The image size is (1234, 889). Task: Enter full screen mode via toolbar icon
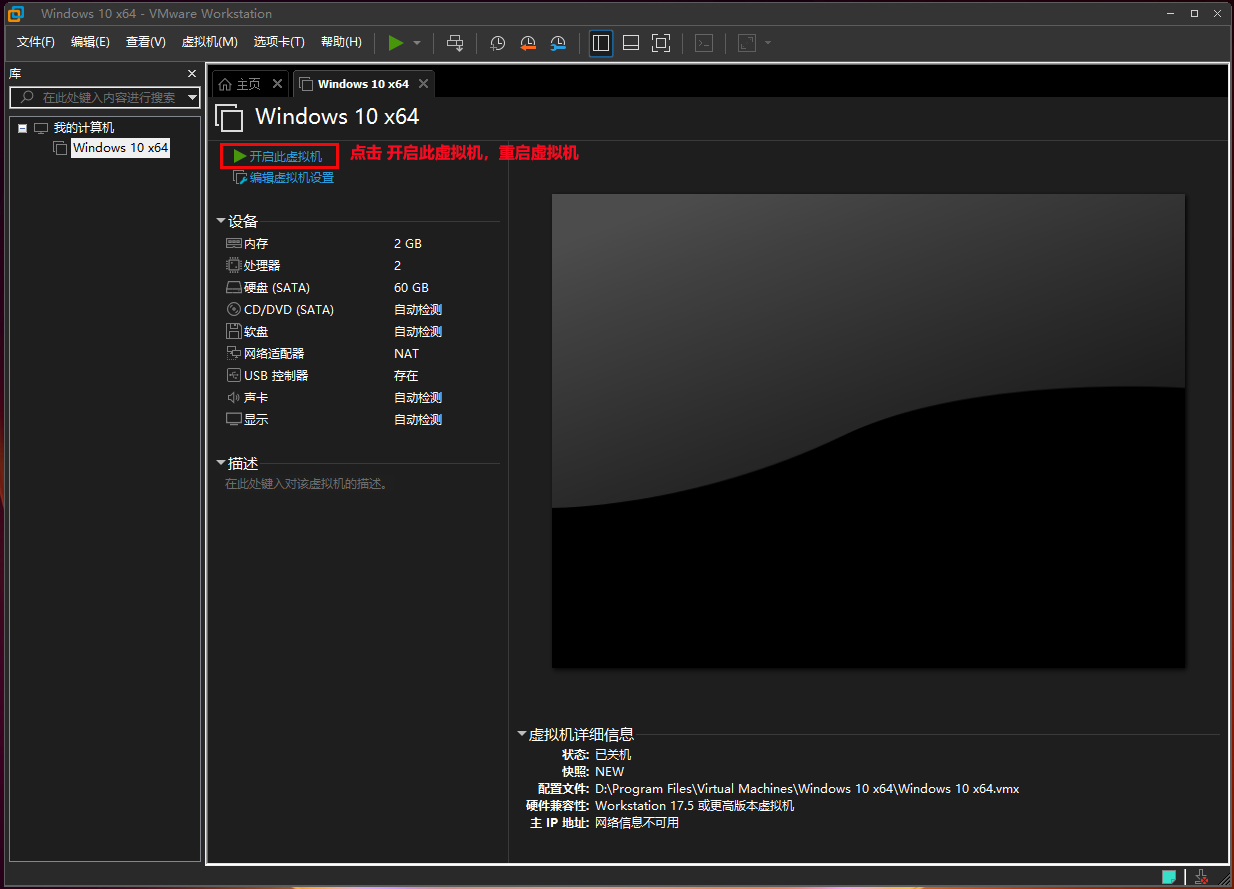[x=661, y=43]
